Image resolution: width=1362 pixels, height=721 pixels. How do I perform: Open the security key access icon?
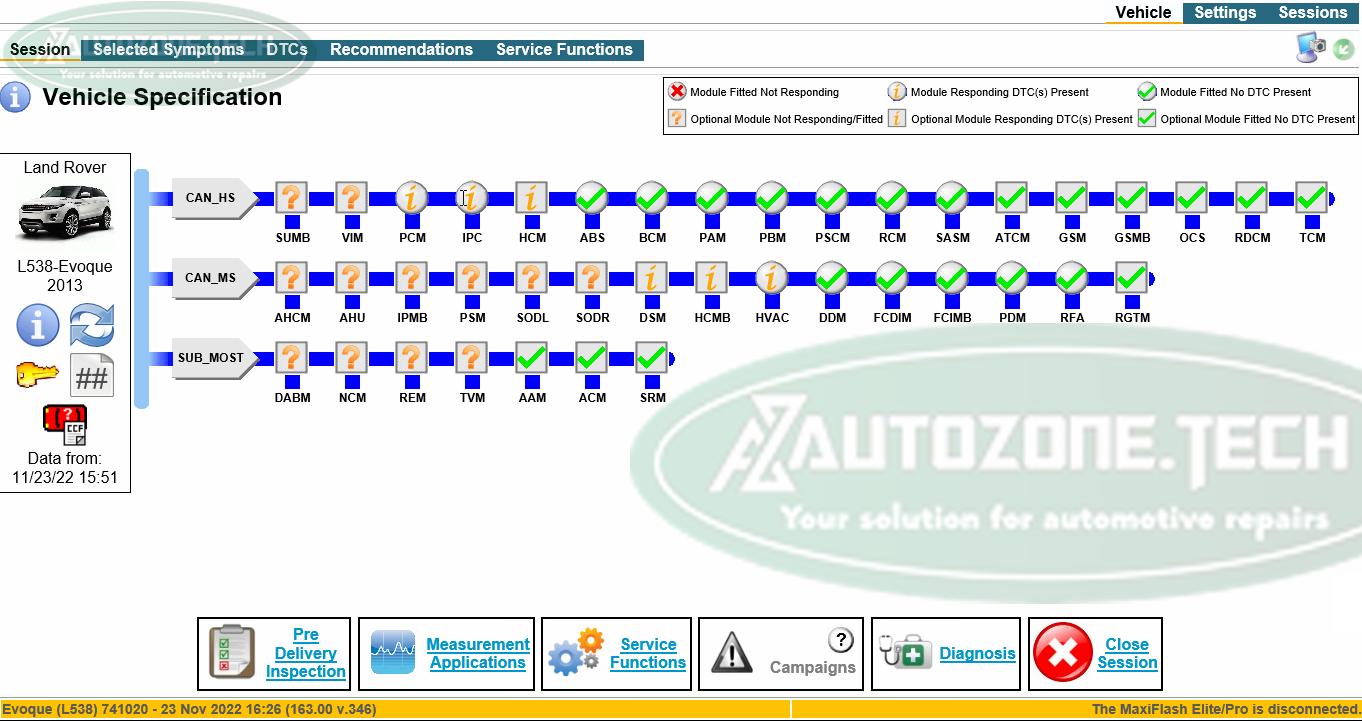click(37, 376)
